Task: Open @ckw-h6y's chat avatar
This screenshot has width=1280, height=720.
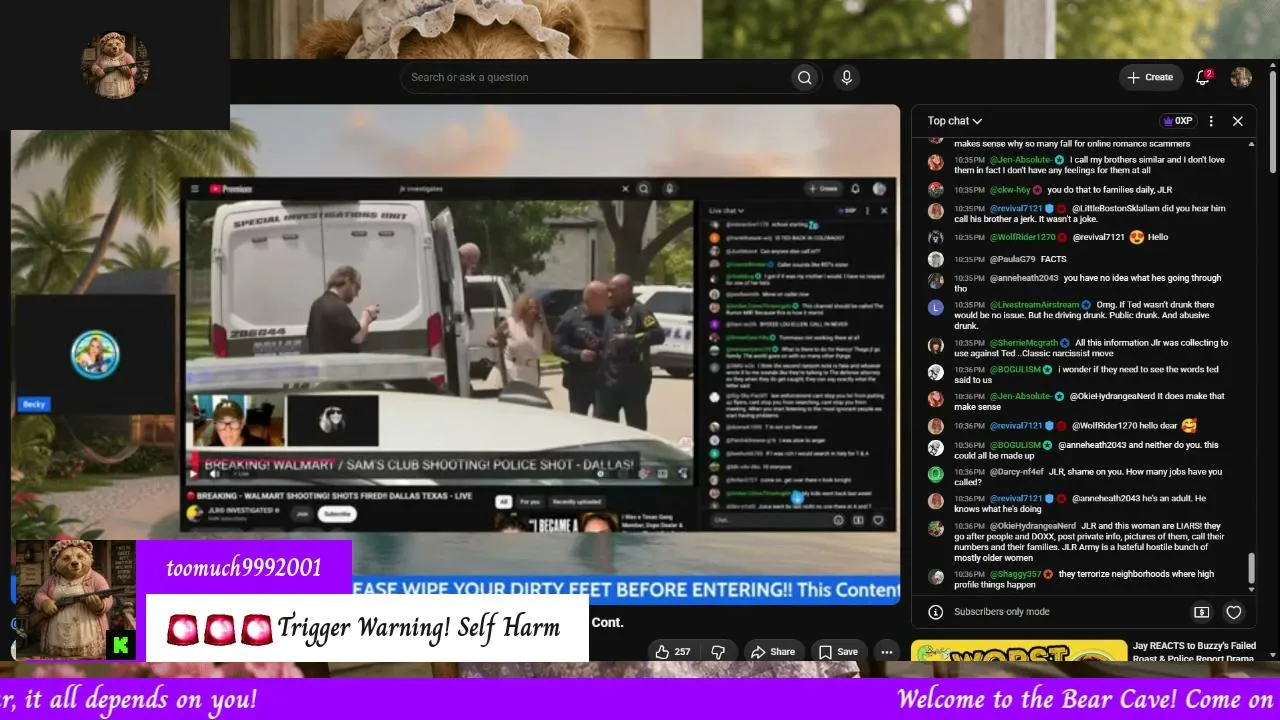Action: click(x=935, y=189)
